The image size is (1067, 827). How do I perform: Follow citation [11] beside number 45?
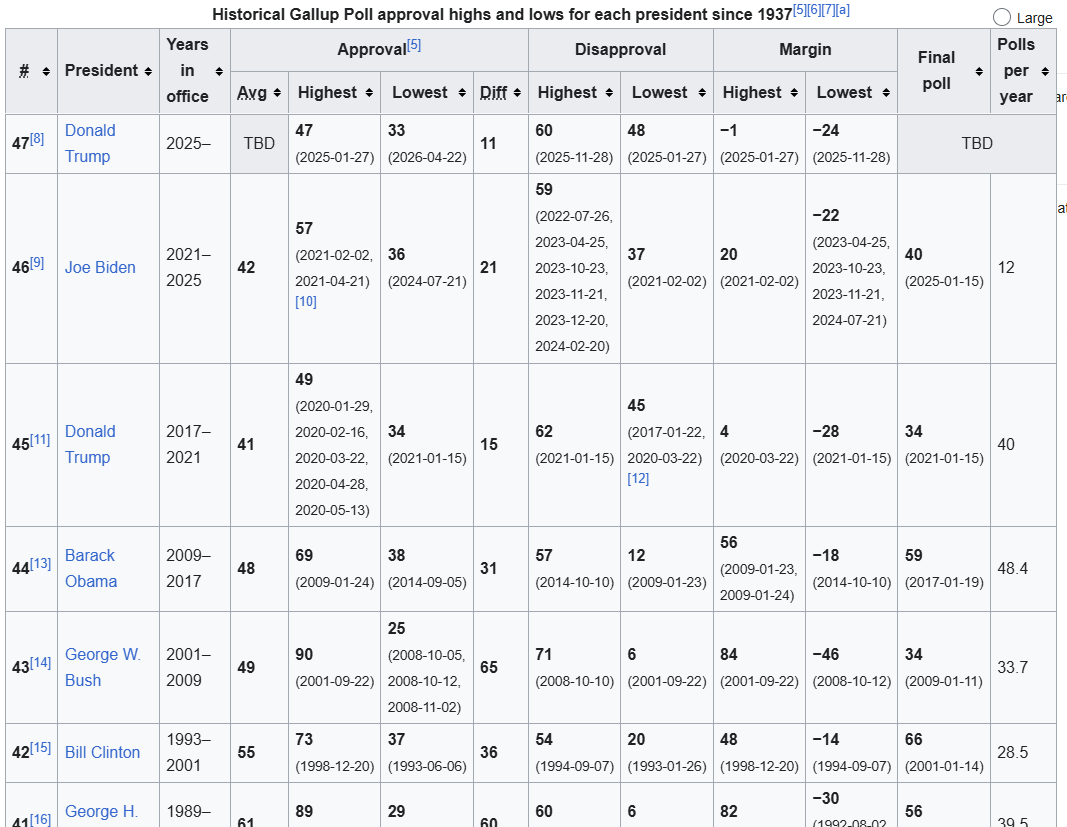[39, 440]
